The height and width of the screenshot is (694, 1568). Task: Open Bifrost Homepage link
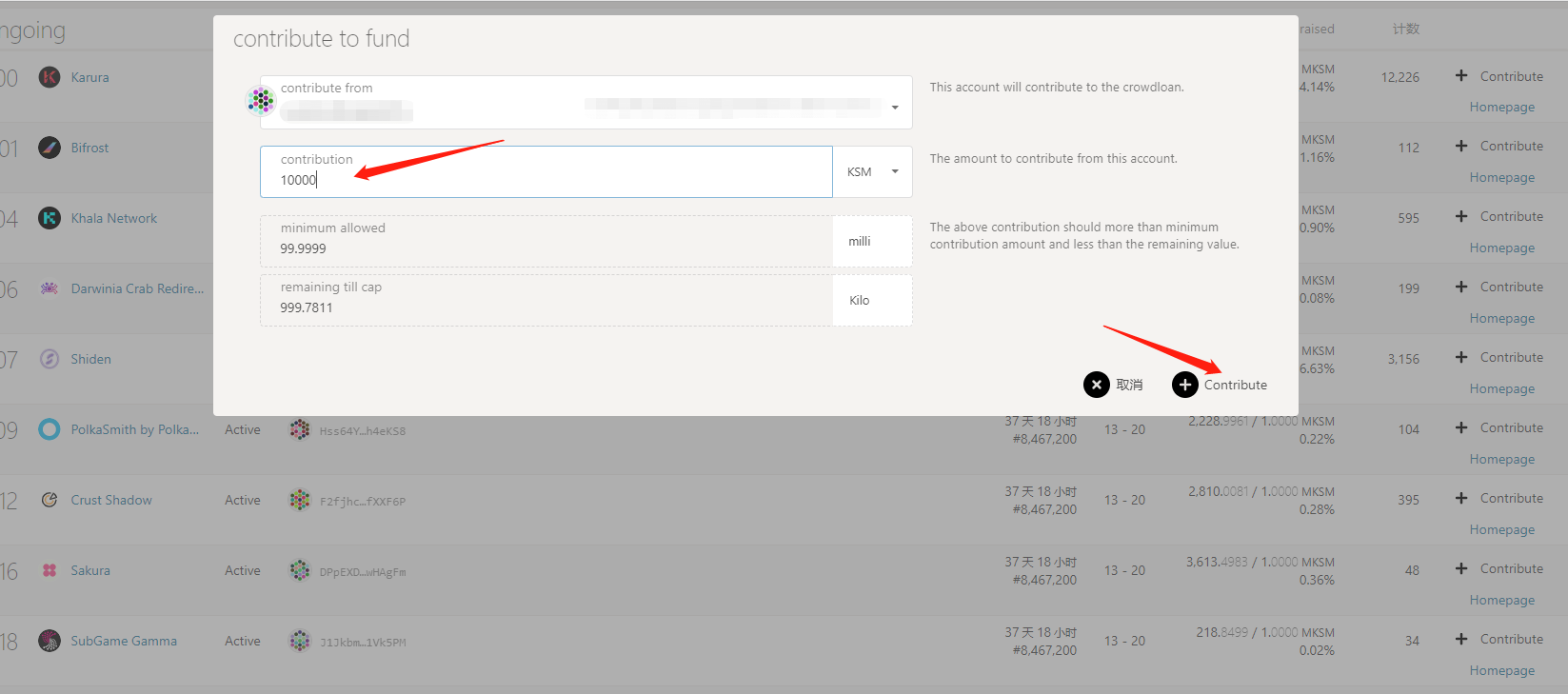click(x=1501, y=177)
